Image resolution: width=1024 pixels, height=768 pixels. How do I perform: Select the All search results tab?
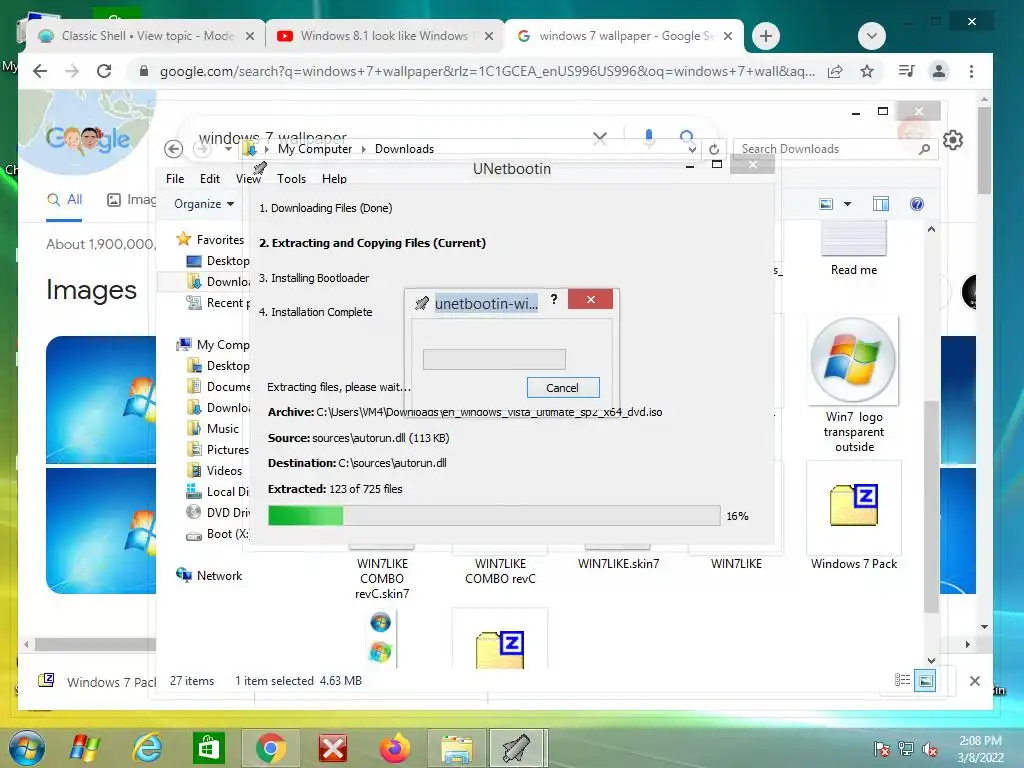point(65,199)
